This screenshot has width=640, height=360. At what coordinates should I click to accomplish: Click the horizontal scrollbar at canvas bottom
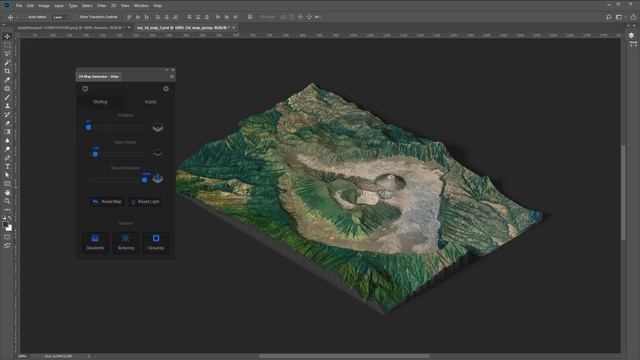344,356
